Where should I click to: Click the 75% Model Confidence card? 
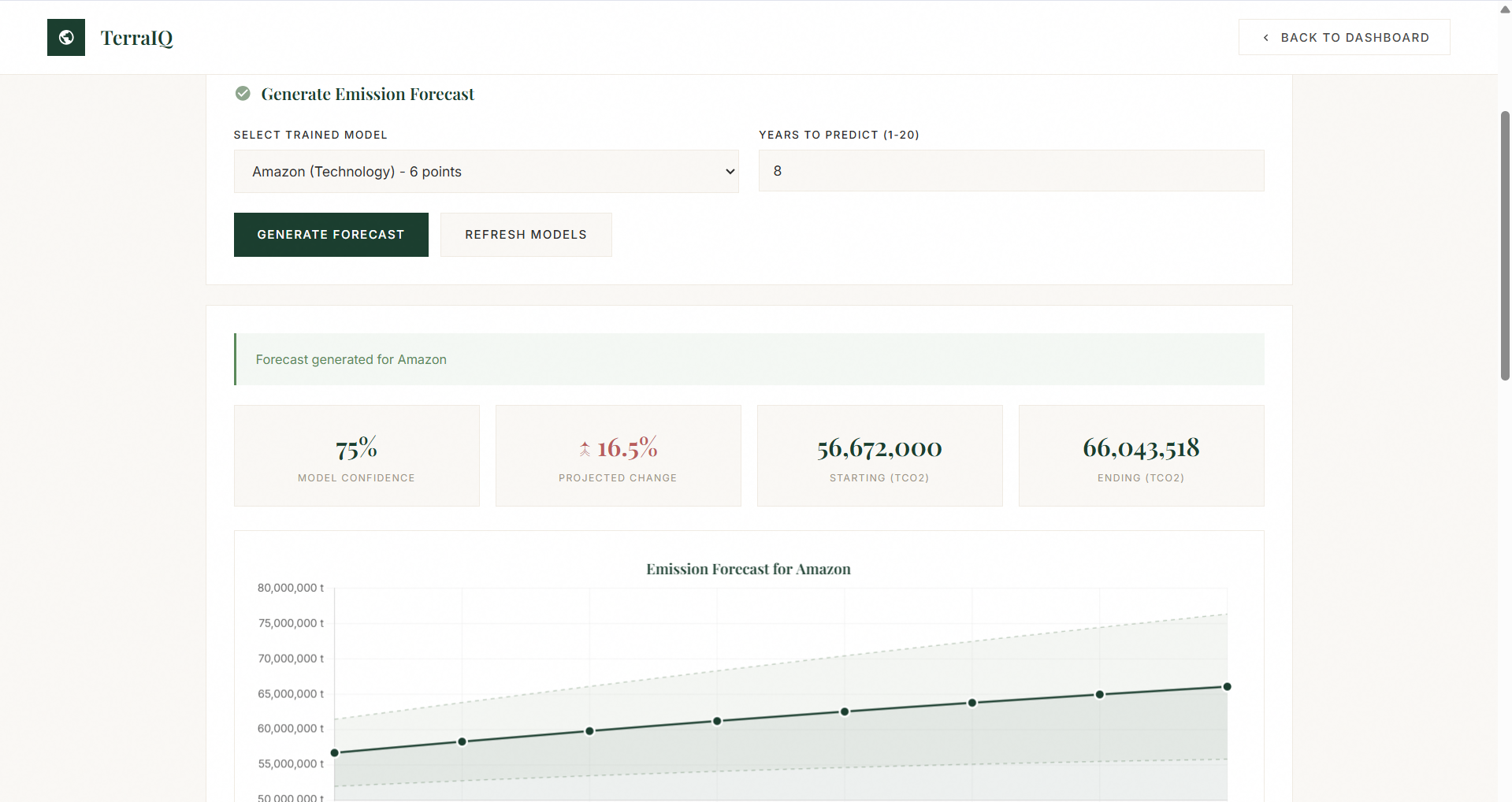pos(357,455)
